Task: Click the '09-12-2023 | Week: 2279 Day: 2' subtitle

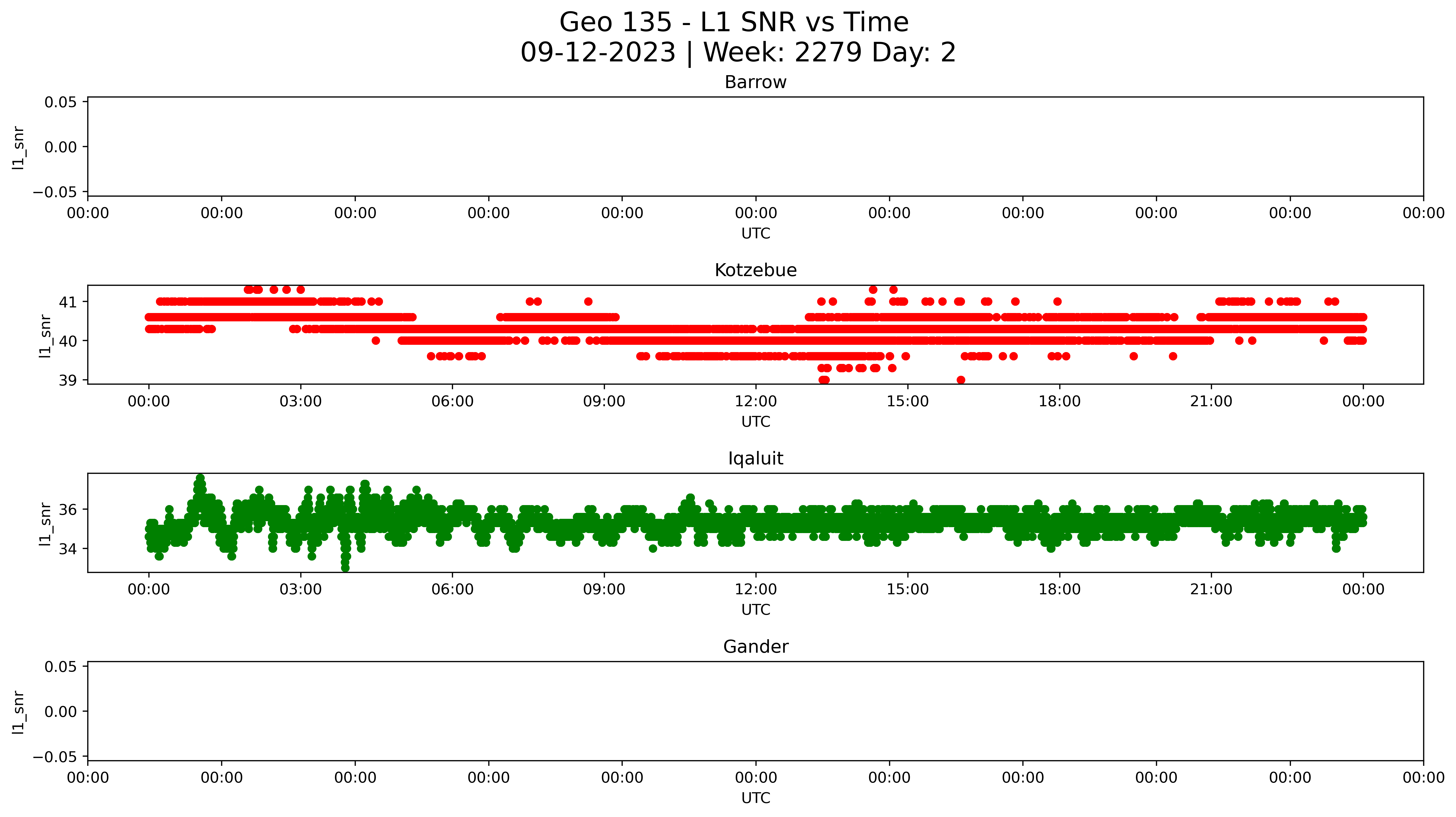Action: tap(738, 53)
